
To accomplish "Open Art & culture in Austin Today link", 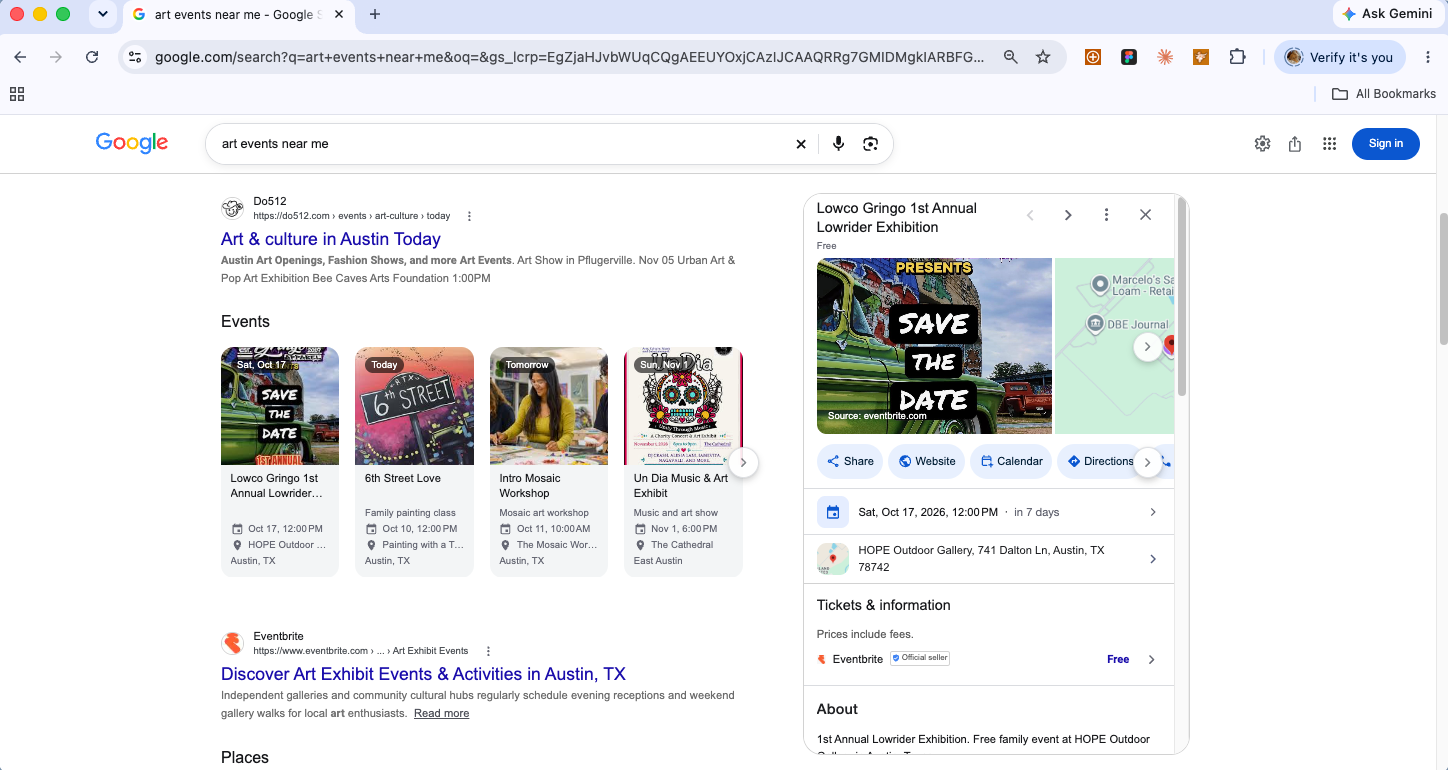I will [x=331, y=239].
